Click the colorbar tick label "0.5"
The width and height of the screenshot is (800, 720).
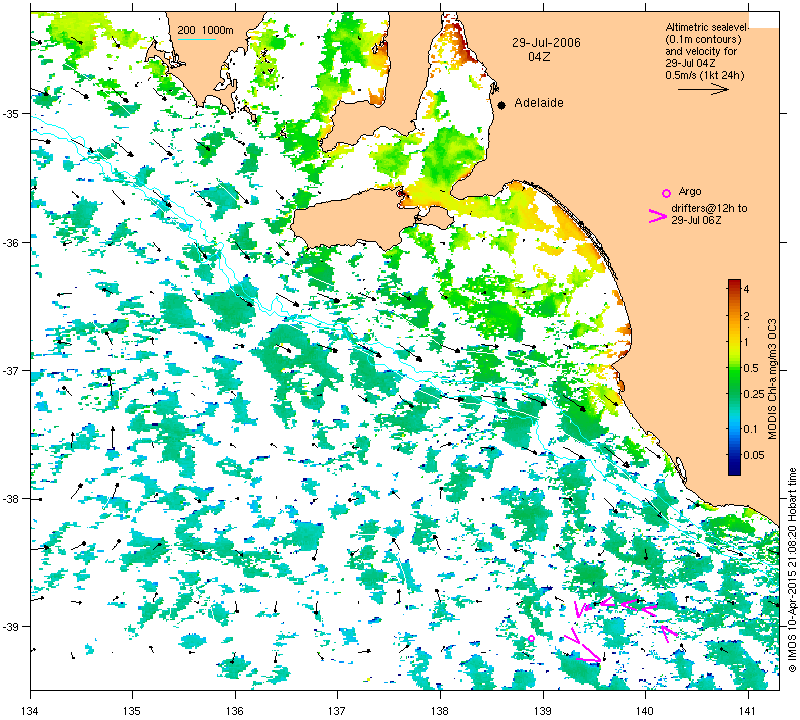coord(751,368)
